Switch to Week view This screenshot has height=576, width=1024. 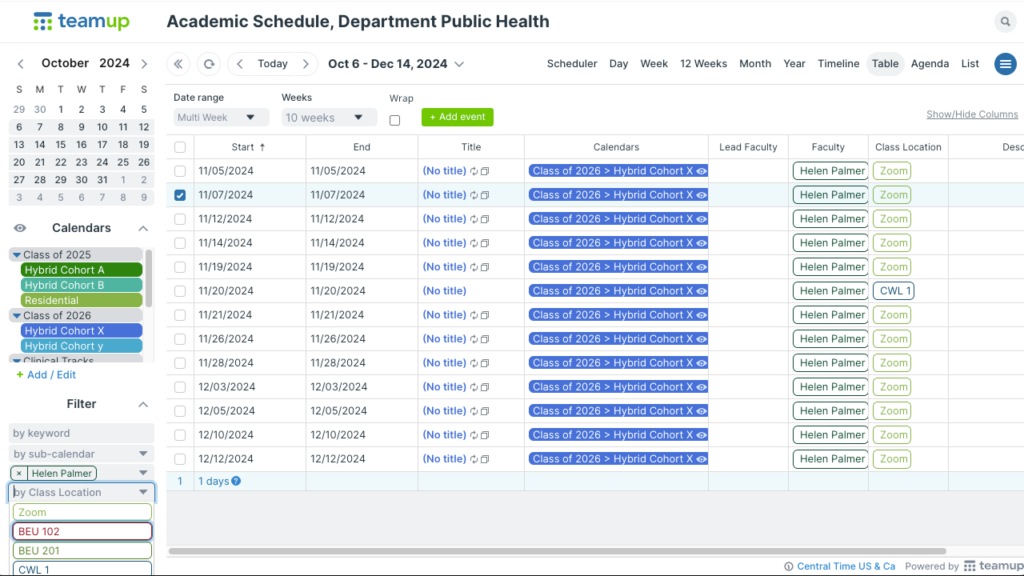pos(654,64)
